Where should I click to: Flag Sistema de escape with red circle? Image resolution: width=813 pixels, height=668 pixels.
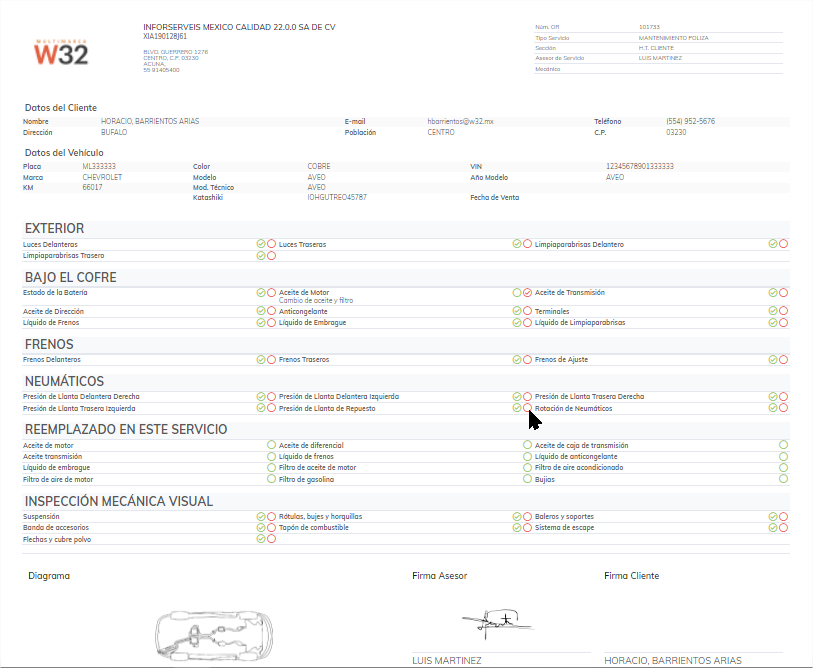(x=783, y=527)
